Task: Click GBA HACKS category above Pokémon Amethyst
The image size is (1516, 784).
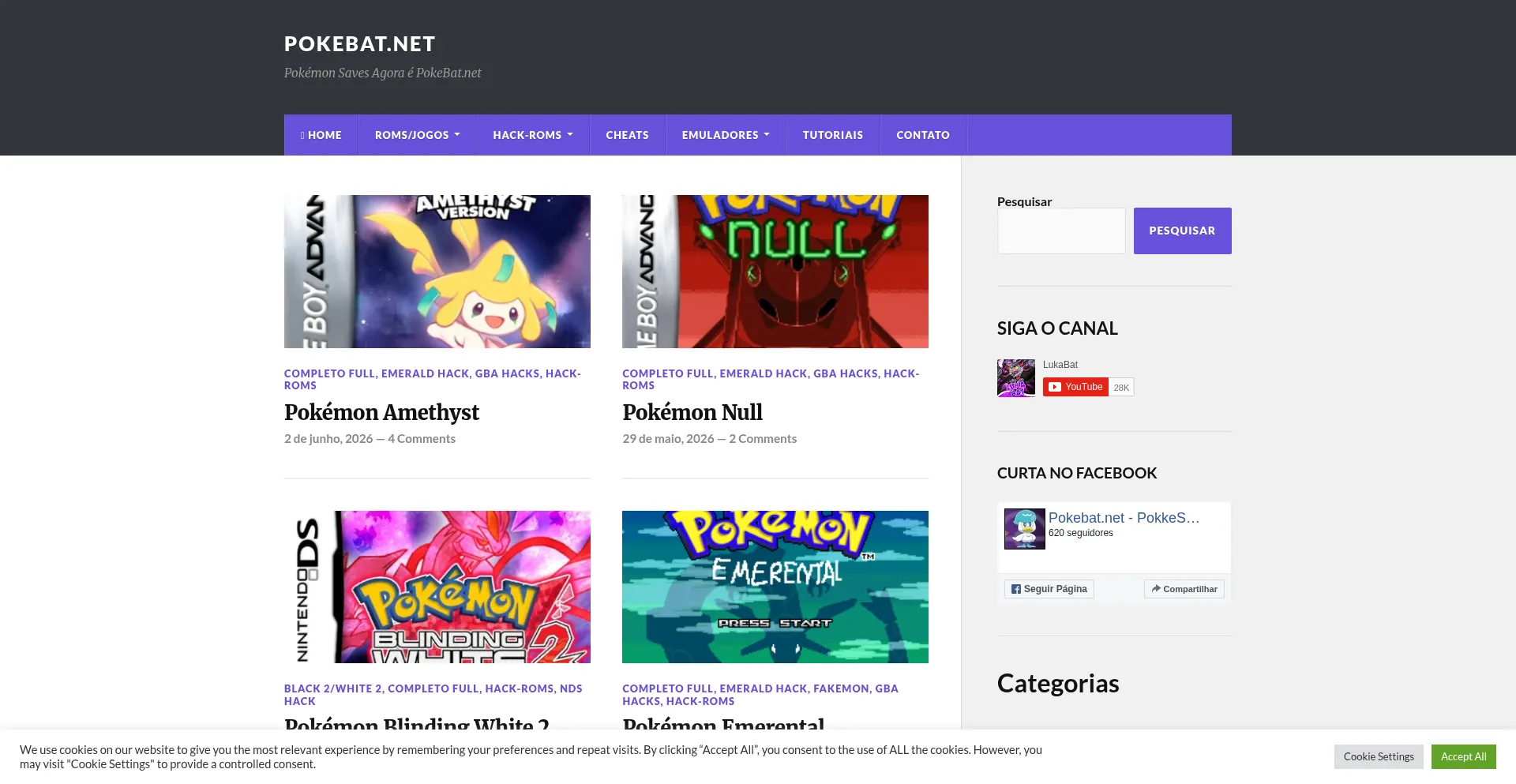Action: click(x=508, y=373)
